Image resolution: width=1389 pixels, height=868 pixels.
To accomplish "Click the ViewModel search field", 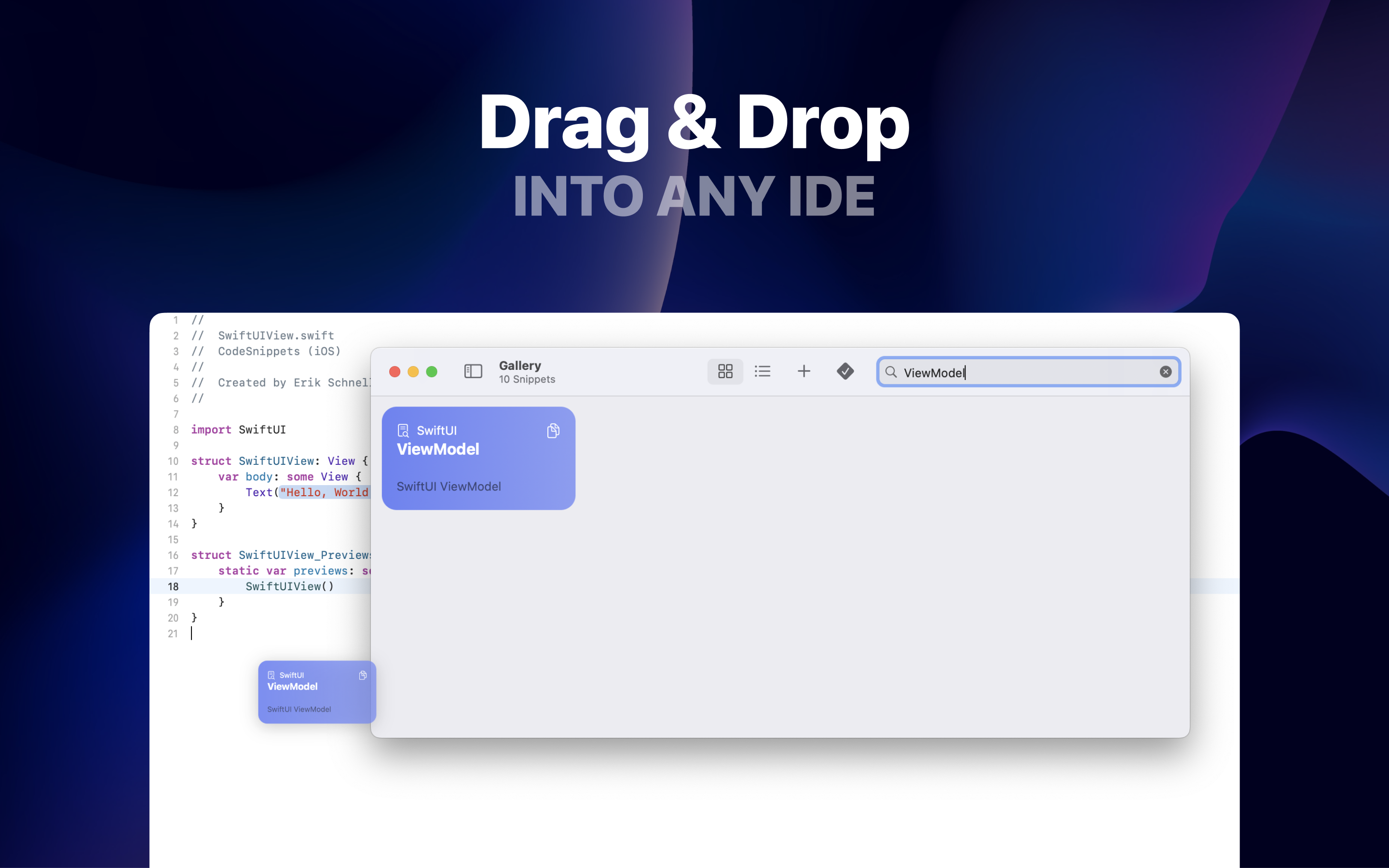I will click(x=1028, y=372).
